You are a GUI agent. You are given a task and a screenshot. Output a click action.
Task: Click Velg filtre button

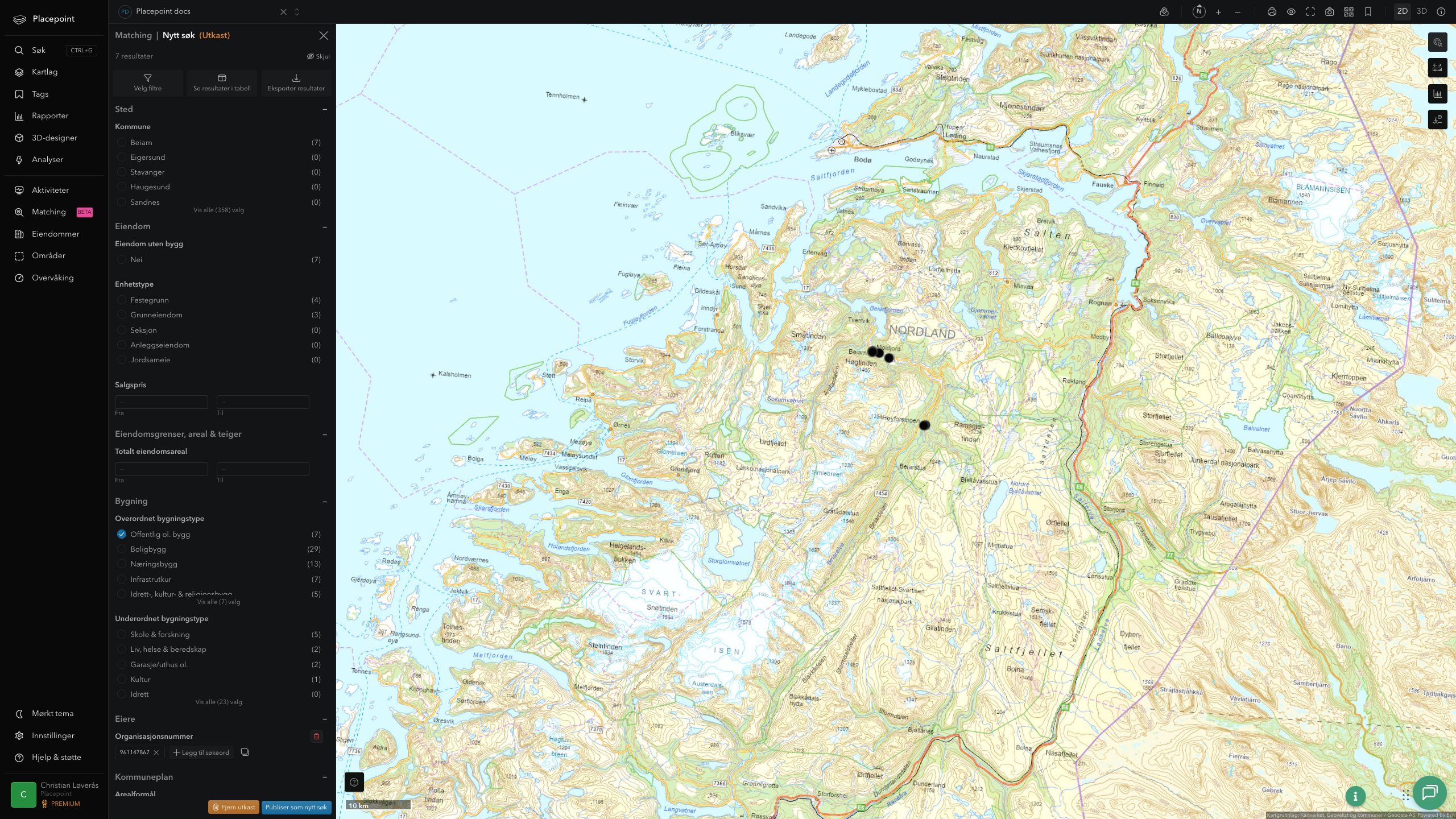tap(148, 82)
